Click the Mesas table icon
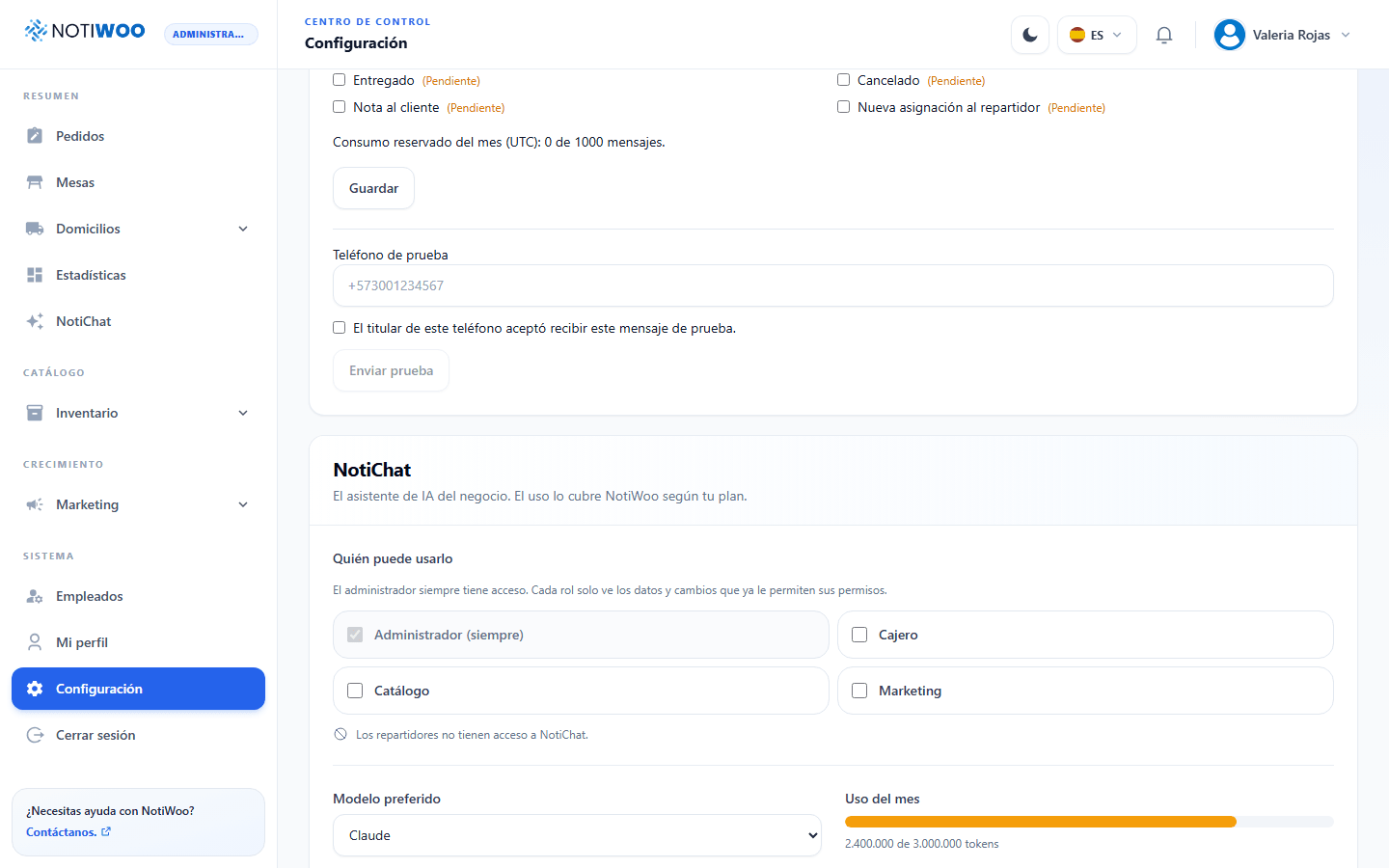1389x868 pixels. tap(35, 182)
